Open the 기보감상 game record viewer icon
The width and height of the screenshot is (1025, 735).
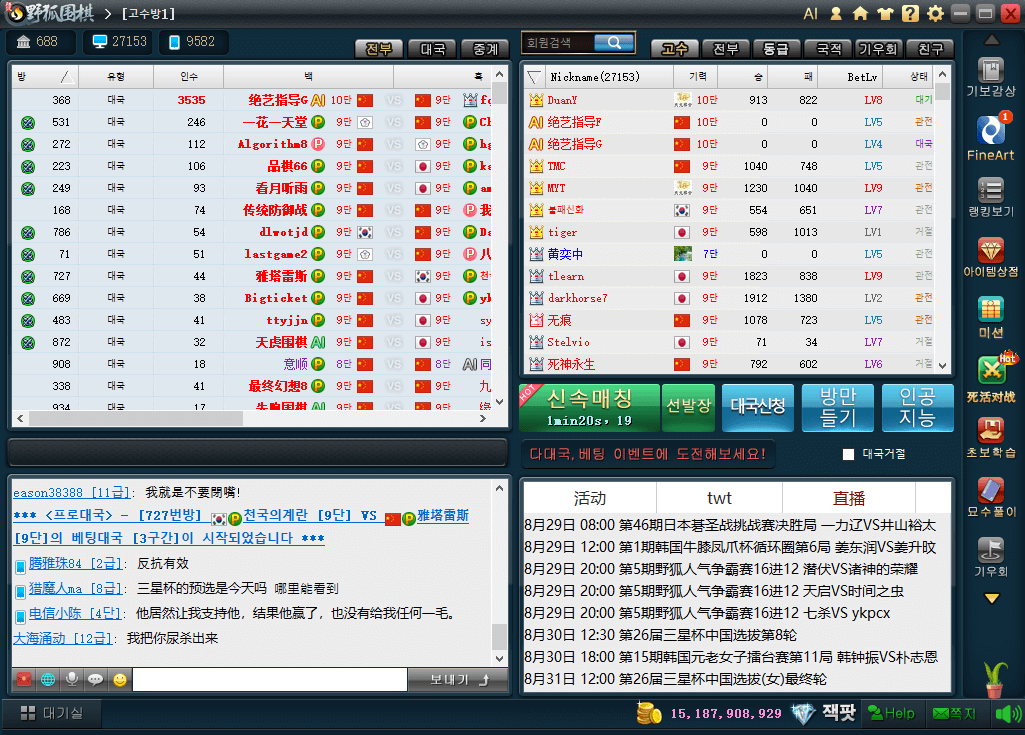coord(991,77)
